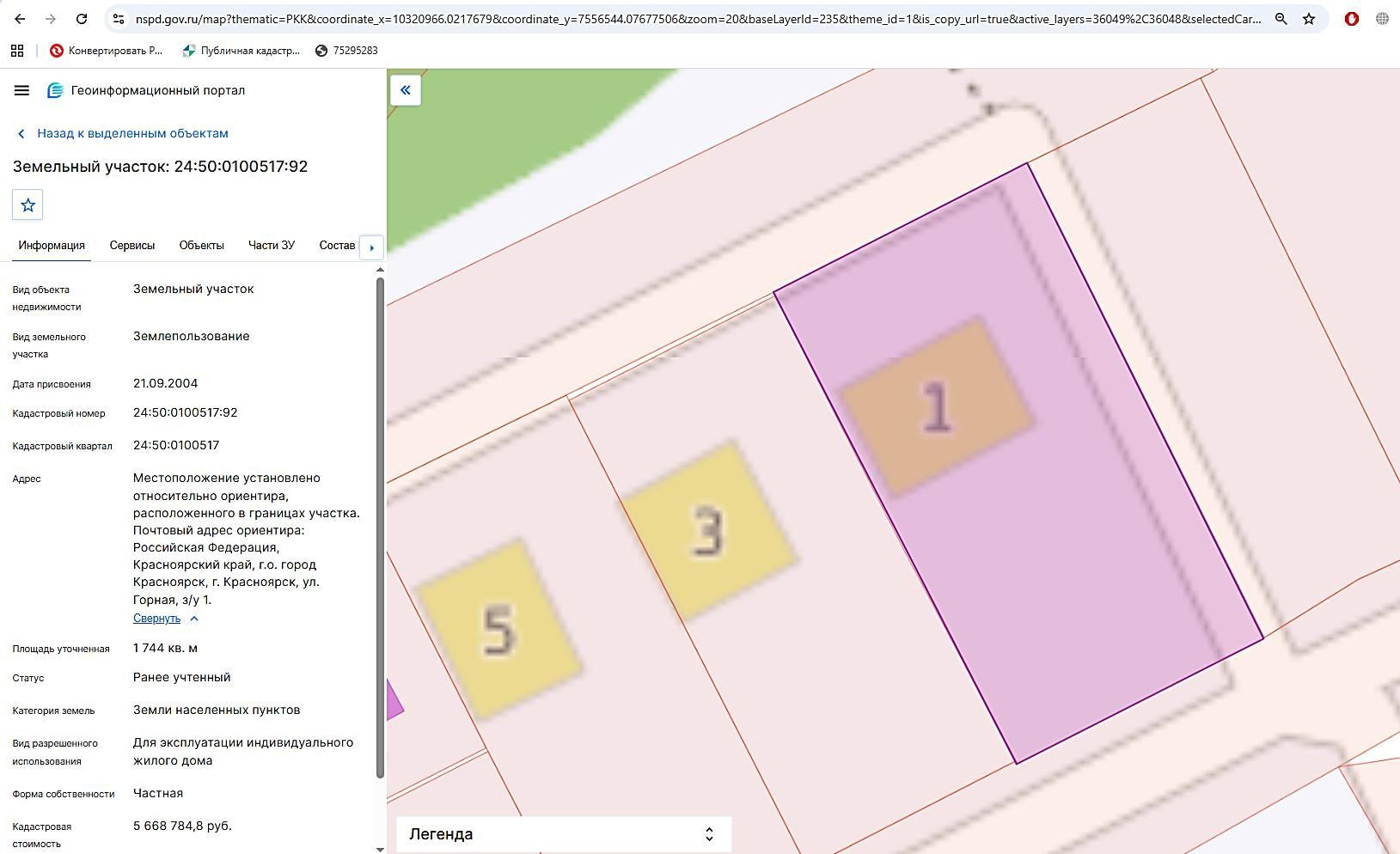Open the Конвертировать bookmark

click(x=107, y=51)
